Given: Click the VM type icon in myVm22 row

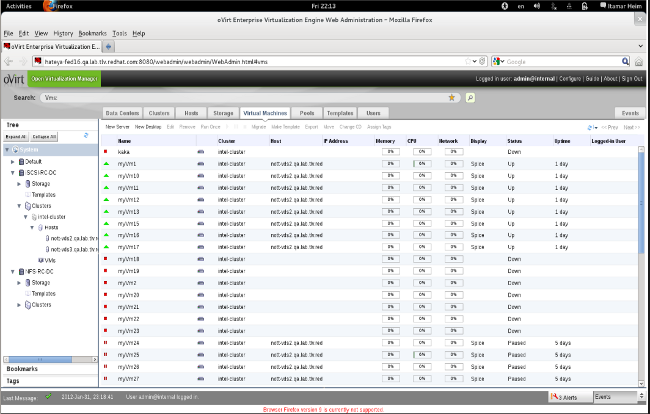Looking at the screenshot, I should [201, 319].
